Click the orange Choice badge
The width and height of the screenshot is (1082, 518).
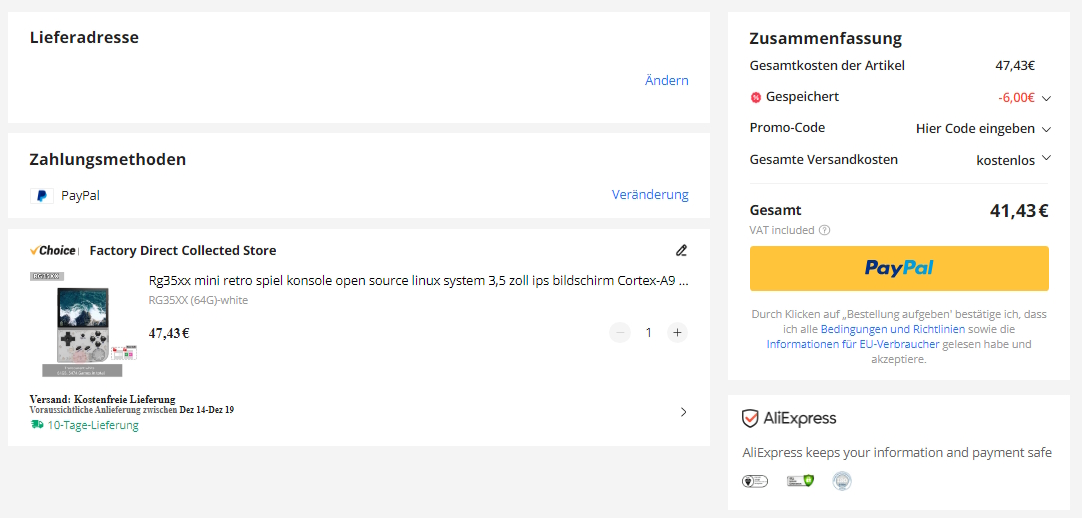(53, 250)
